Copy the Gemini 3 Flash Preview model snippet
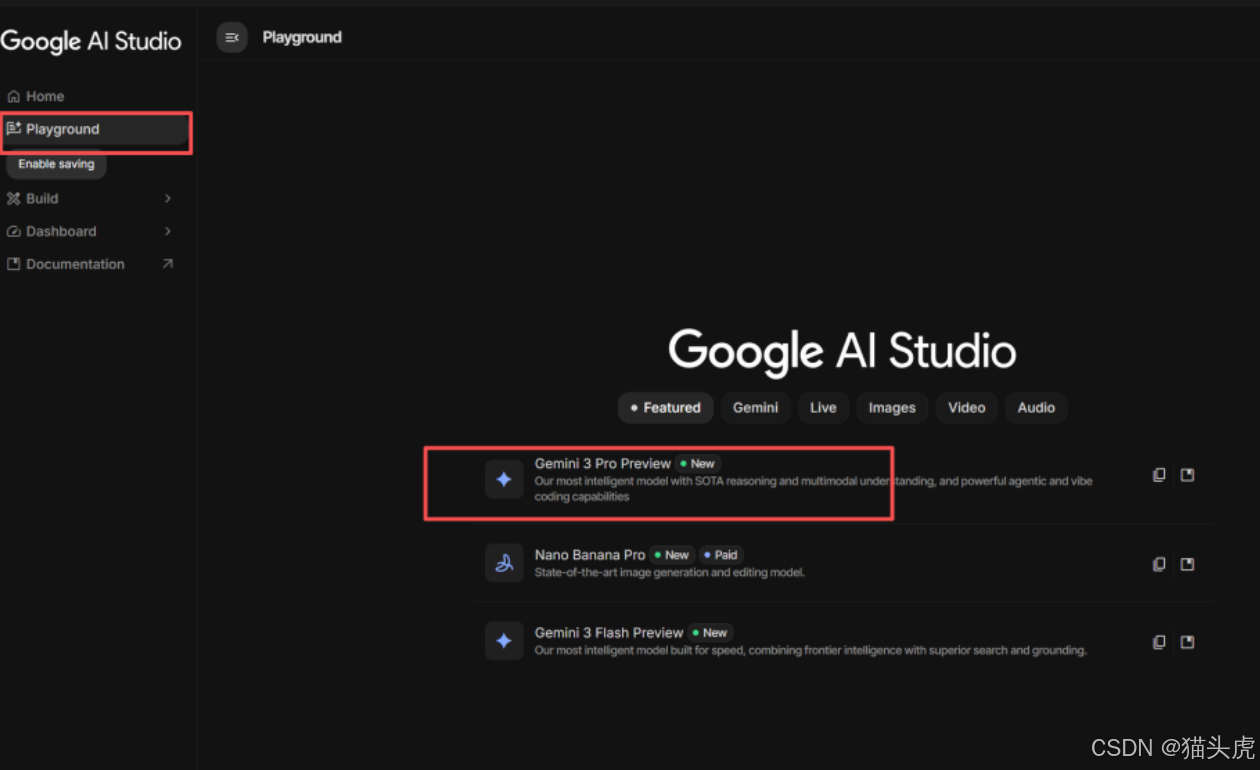Image resolution: width=1260 pixels, height=770 pixels. (x=1158, y=641)
